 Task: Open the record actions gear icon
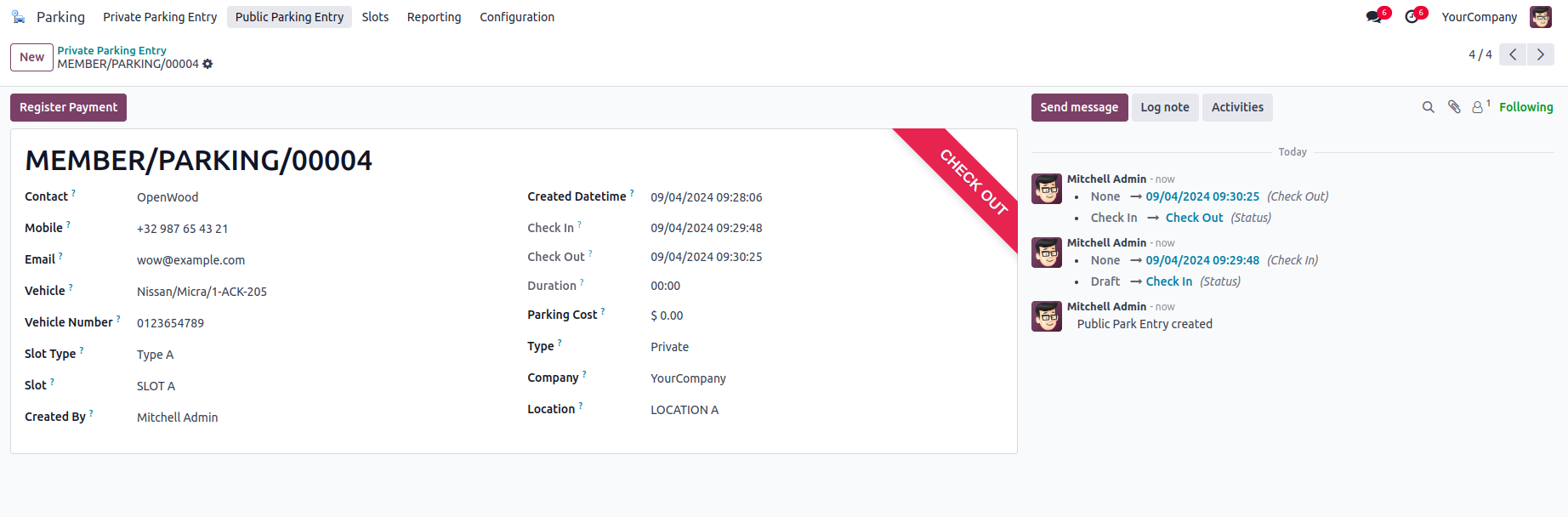(207, 64)
